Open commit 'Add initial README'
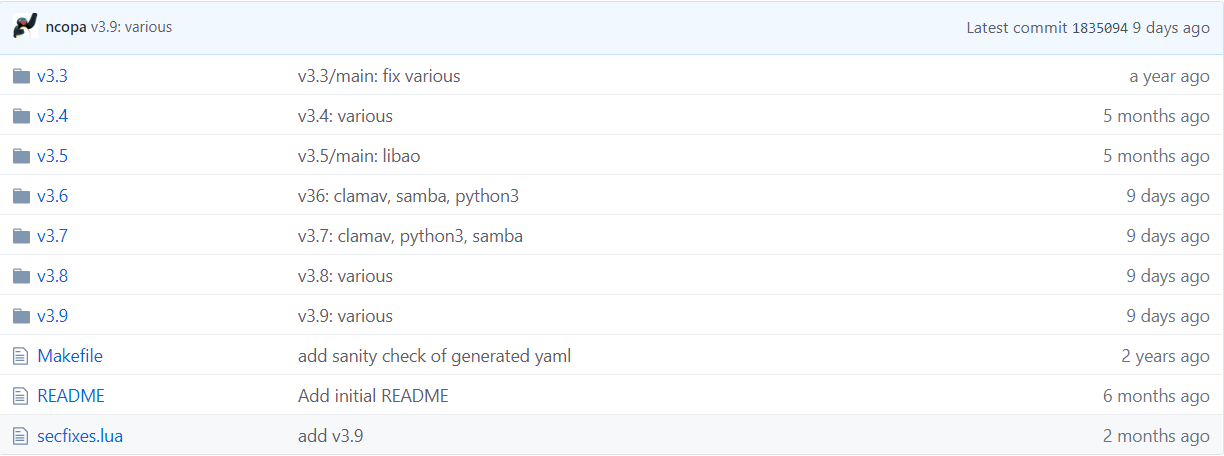Image resolution: width=1224 pixels, height=456 pixels. tap(373, 396)
